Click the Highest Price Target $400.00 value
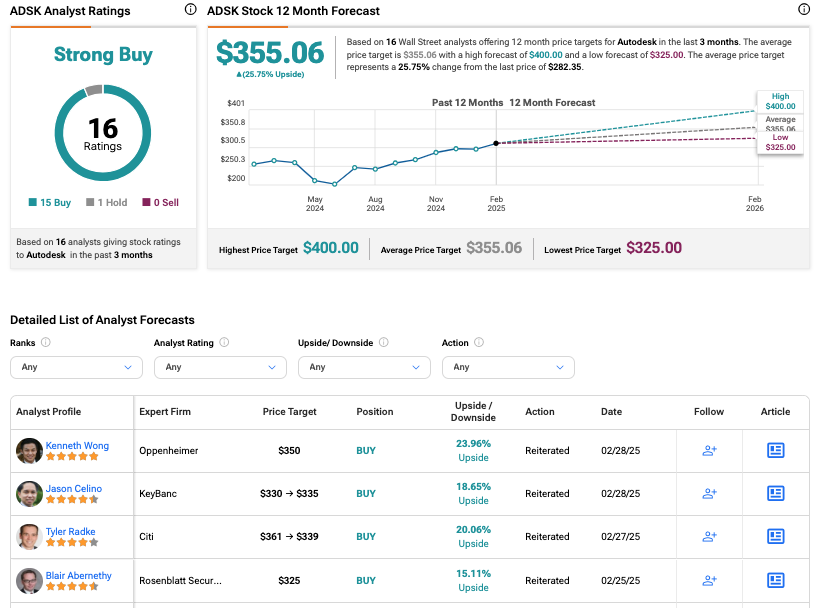The image size is (817, 608). click(x=331, y=248)
